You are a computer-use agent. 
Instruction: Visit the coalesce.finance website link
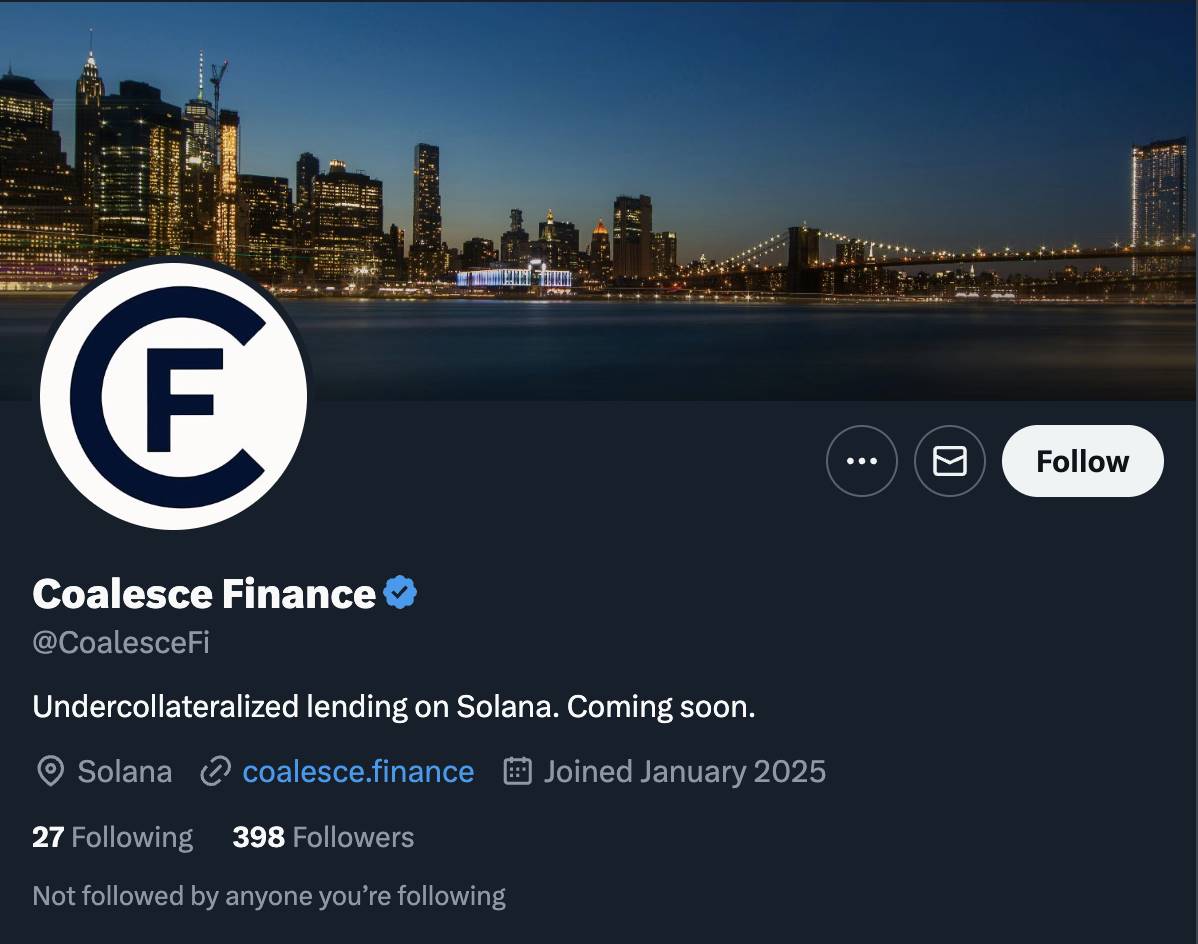358,772
